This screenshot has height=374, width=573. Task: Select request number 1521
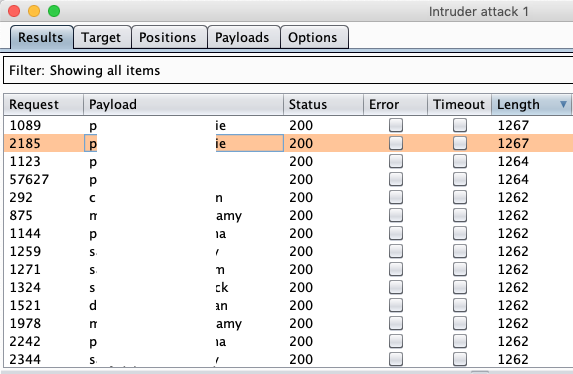pyautogui.click(x=25, y=305)
